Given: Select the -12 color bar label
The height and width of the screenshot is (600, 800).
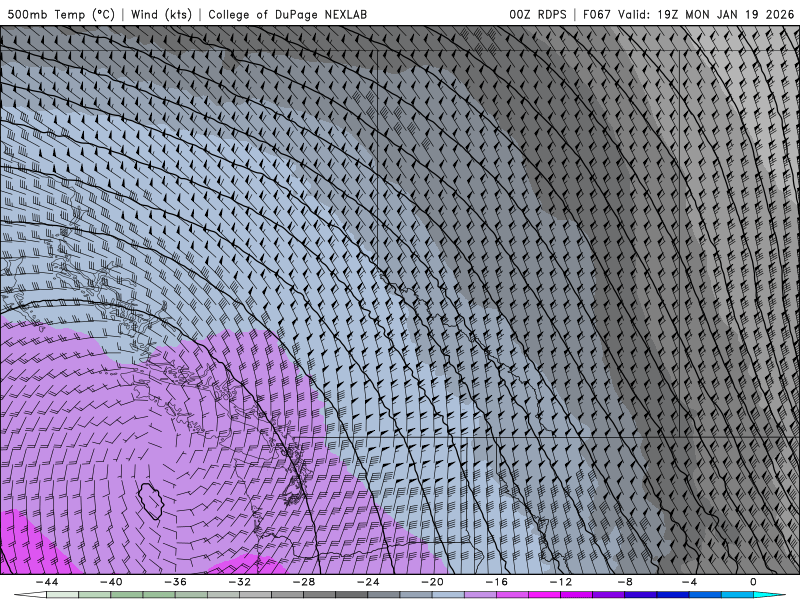Looking at the screenshot, I should (x=561, y=582).
